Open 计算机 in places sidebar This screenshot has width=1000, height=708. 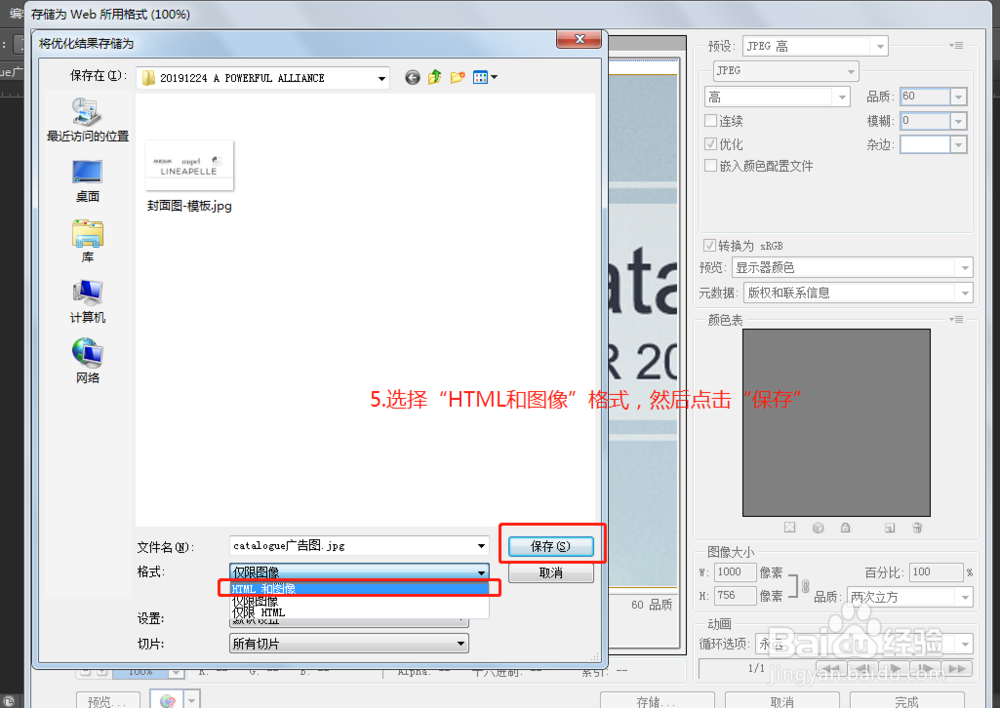coord(87,302)
